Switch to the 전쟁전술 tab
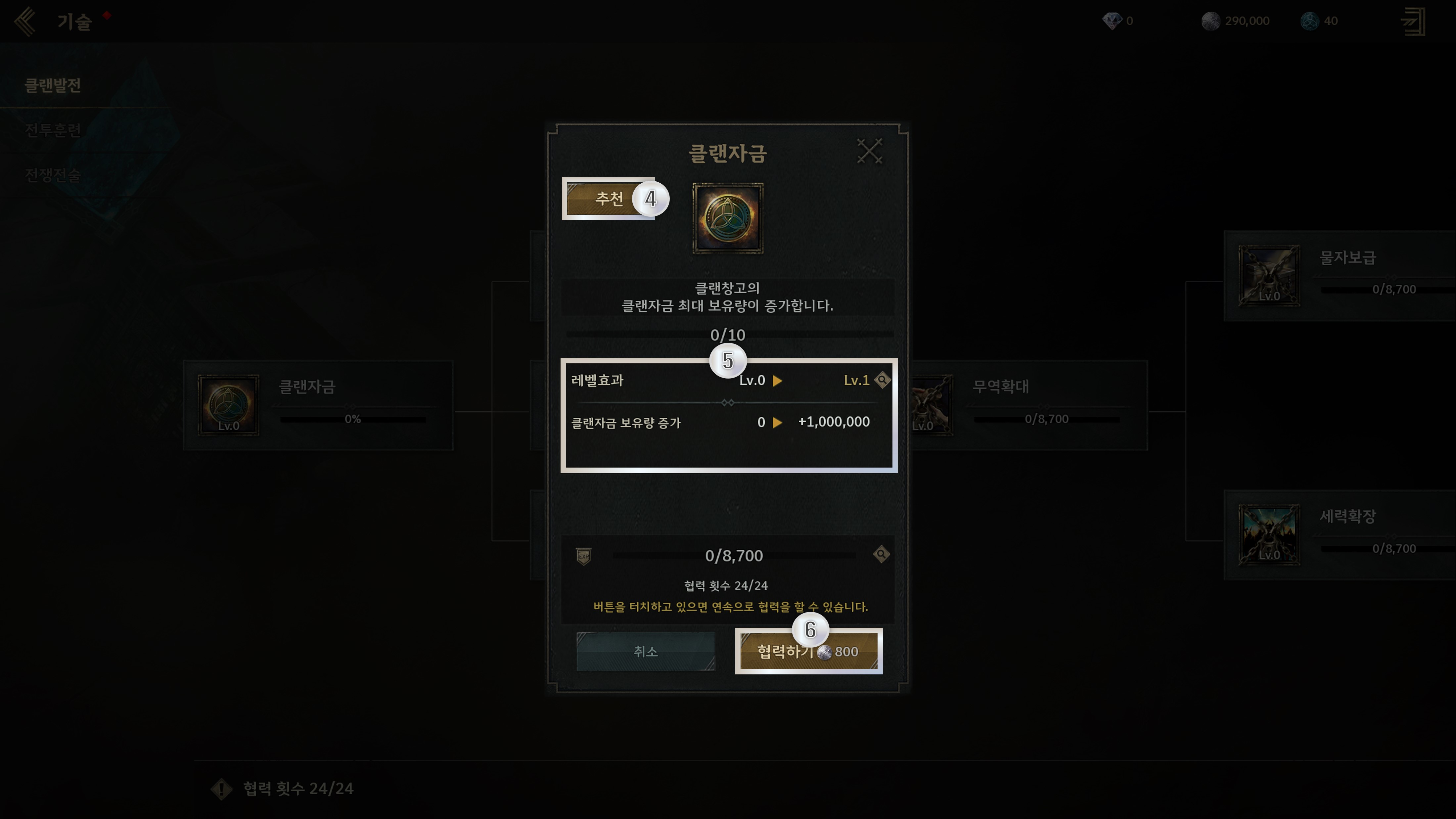The image size is (1456, 819). pos(53,175)
